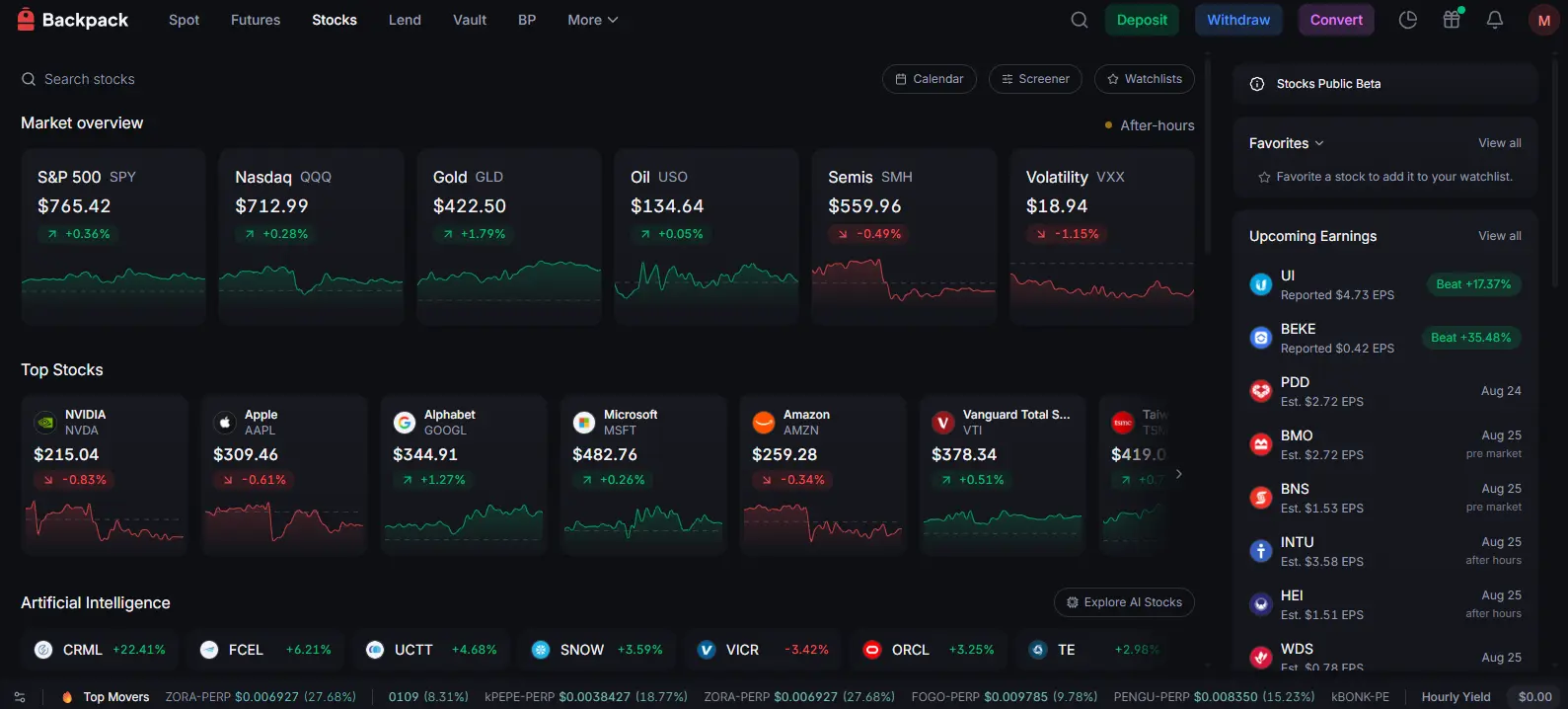Click PENGU-PERP in the ticker bar
The height and width of the screenshot is (709, 1568).
coord(1215,697)
